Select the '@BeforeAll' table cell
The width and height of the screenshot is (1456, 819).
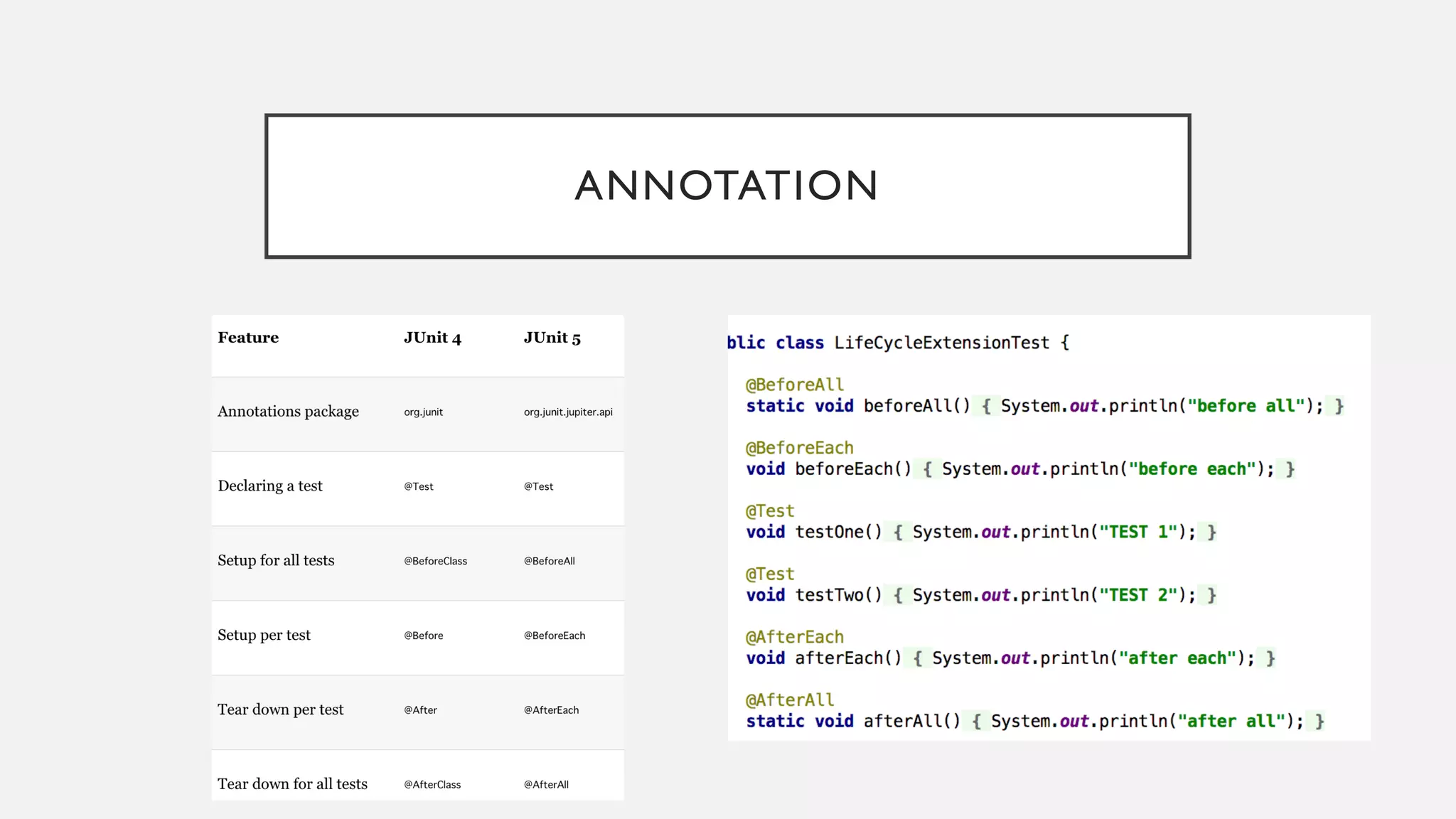click(550, 561)
